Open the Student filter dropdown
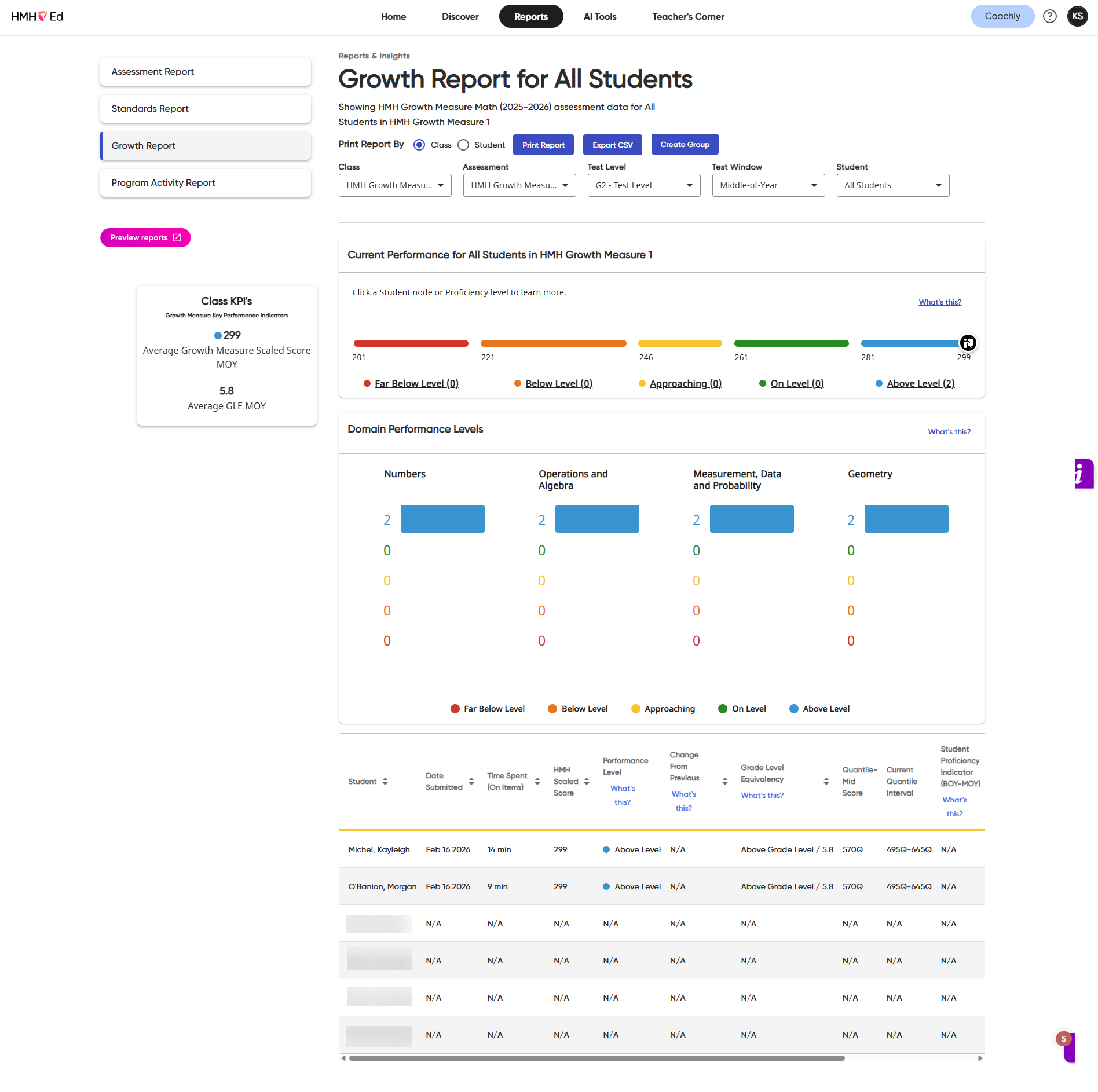Viewport: 1098px width, 1092px height. click(x=893, y=185)
